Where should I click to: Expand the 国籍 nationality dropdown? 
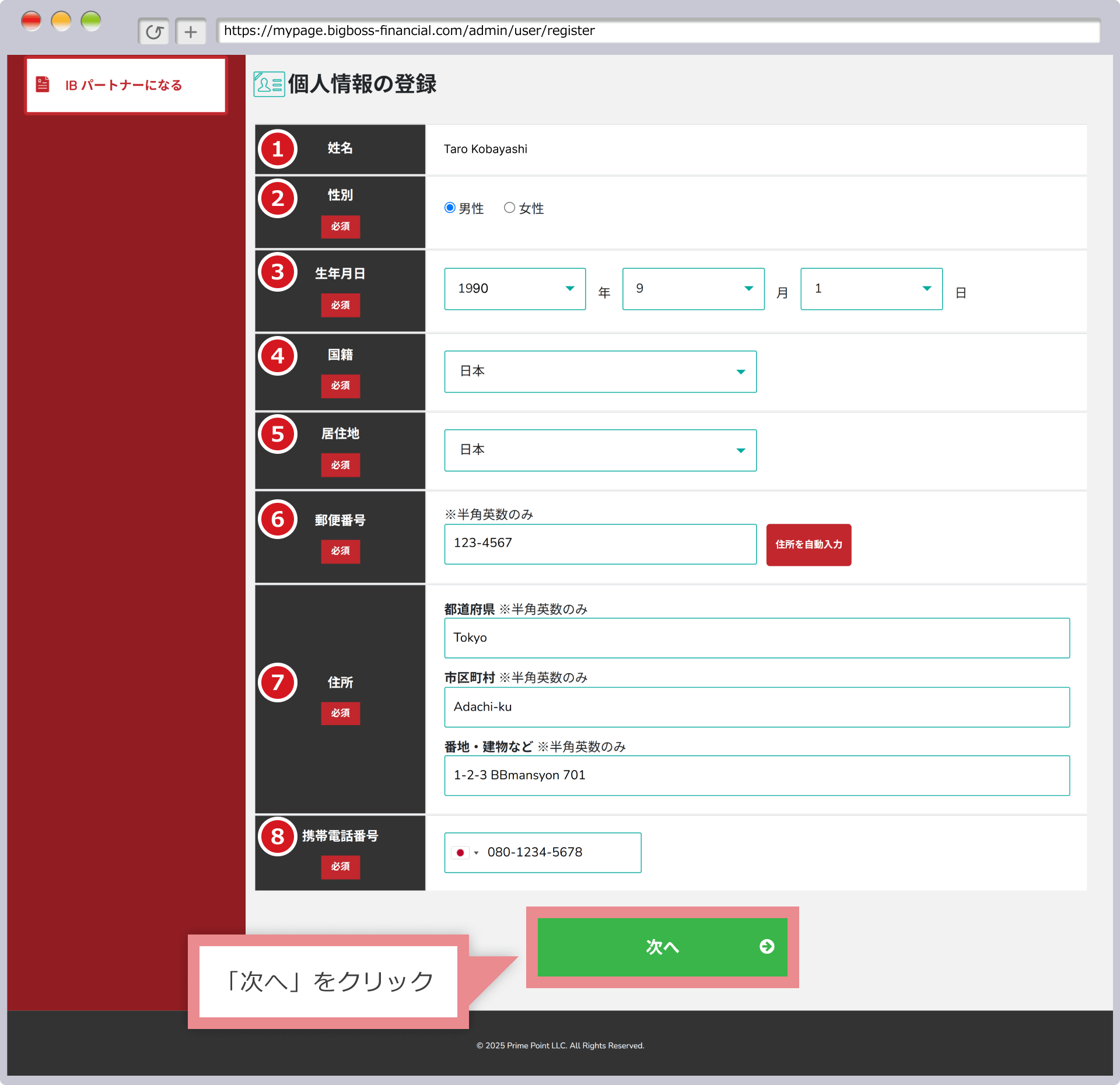coord(600,372)
